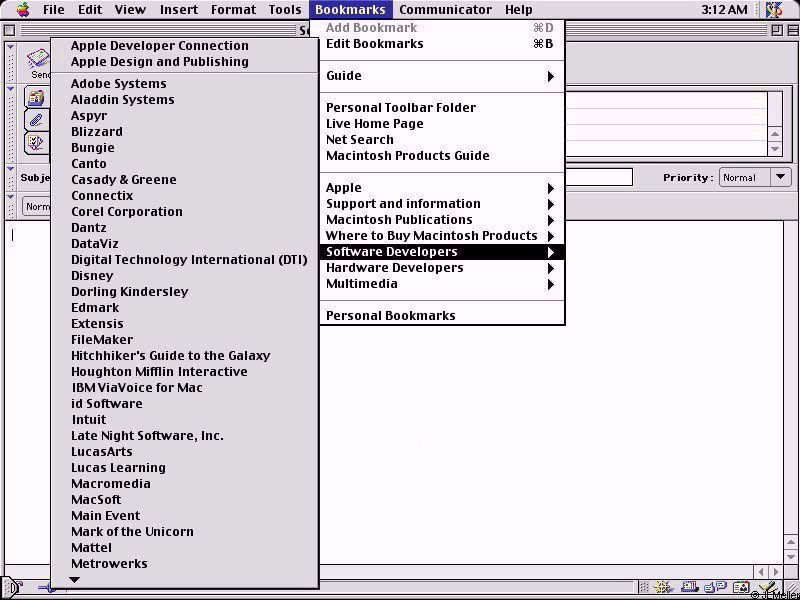The width and height of the screenshot is (800, 600).
Task: Open the application switcher icon beside the clock
Action: click(x=774, y=10)
